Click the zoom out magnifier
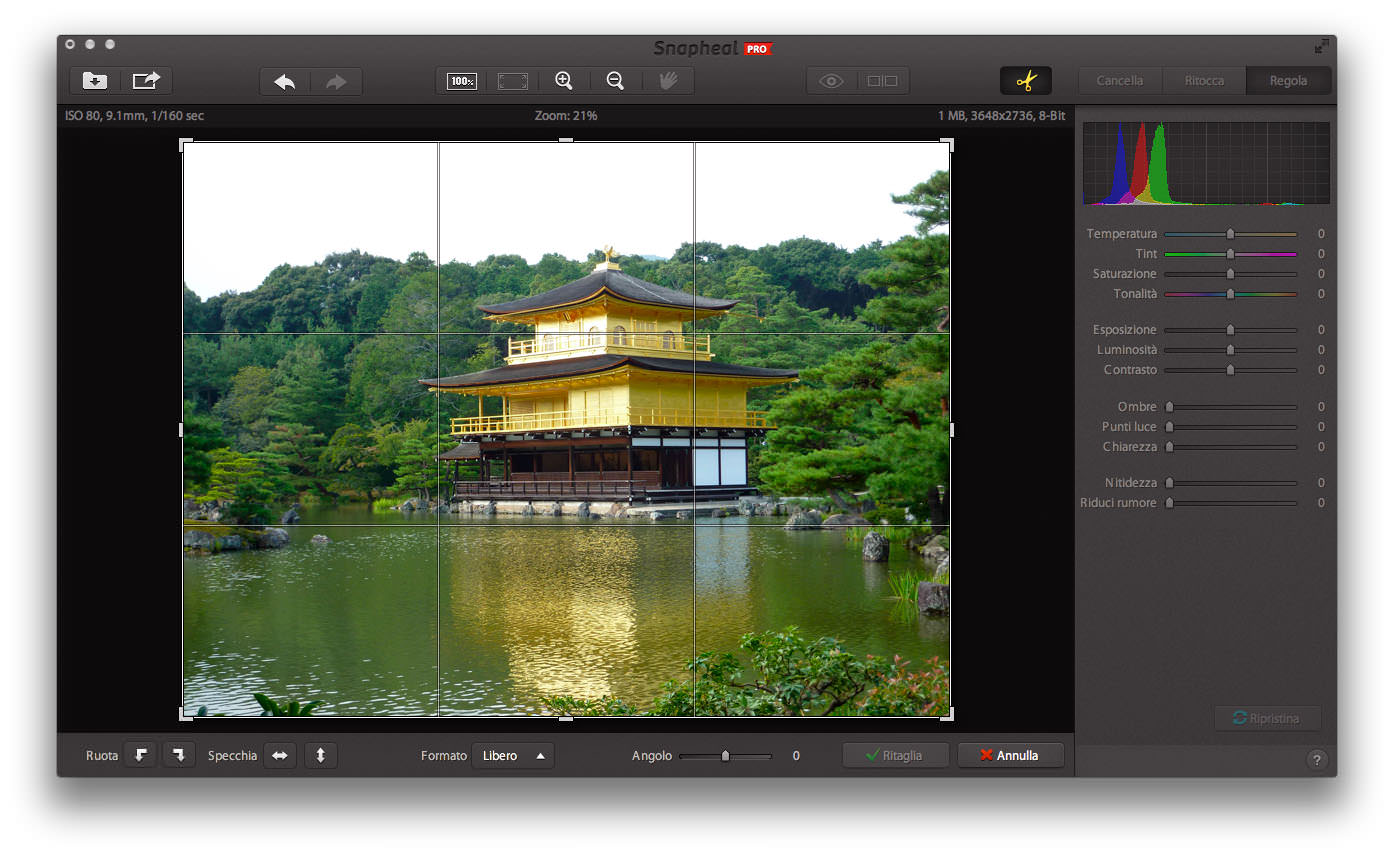 point(615,81)
